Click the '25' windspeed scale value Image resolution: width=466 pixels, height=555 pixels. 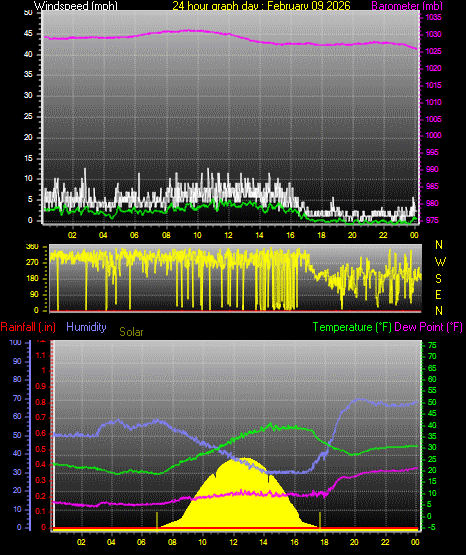pyautogui.click(x=28, y=116)
